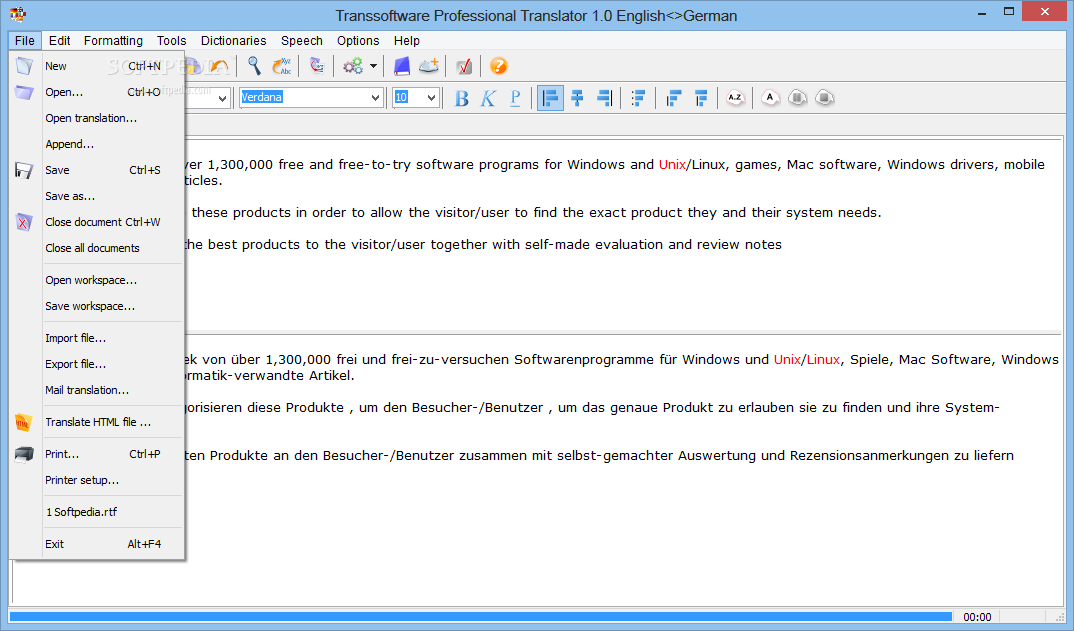Click the gears options icon
Viewport: 1074px width, 631px height.
pyautogui.click(x=353, y=66)
